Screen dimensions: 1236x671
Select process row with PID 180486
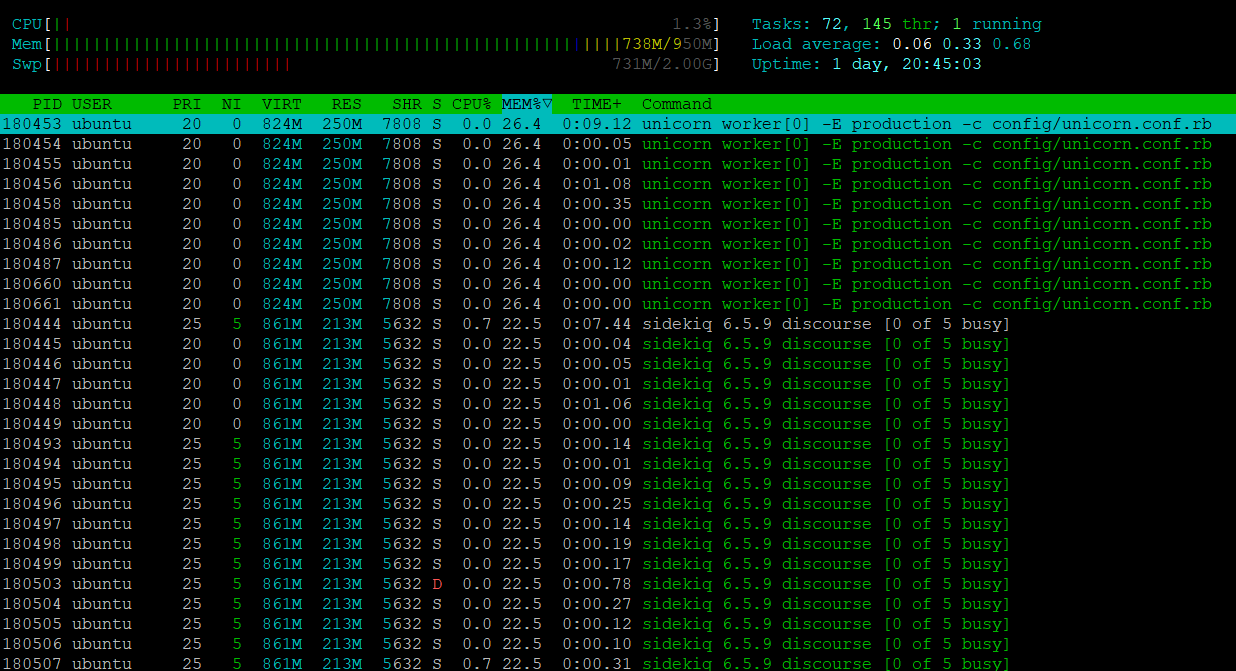pyautogui.click(x=618, y=244)
